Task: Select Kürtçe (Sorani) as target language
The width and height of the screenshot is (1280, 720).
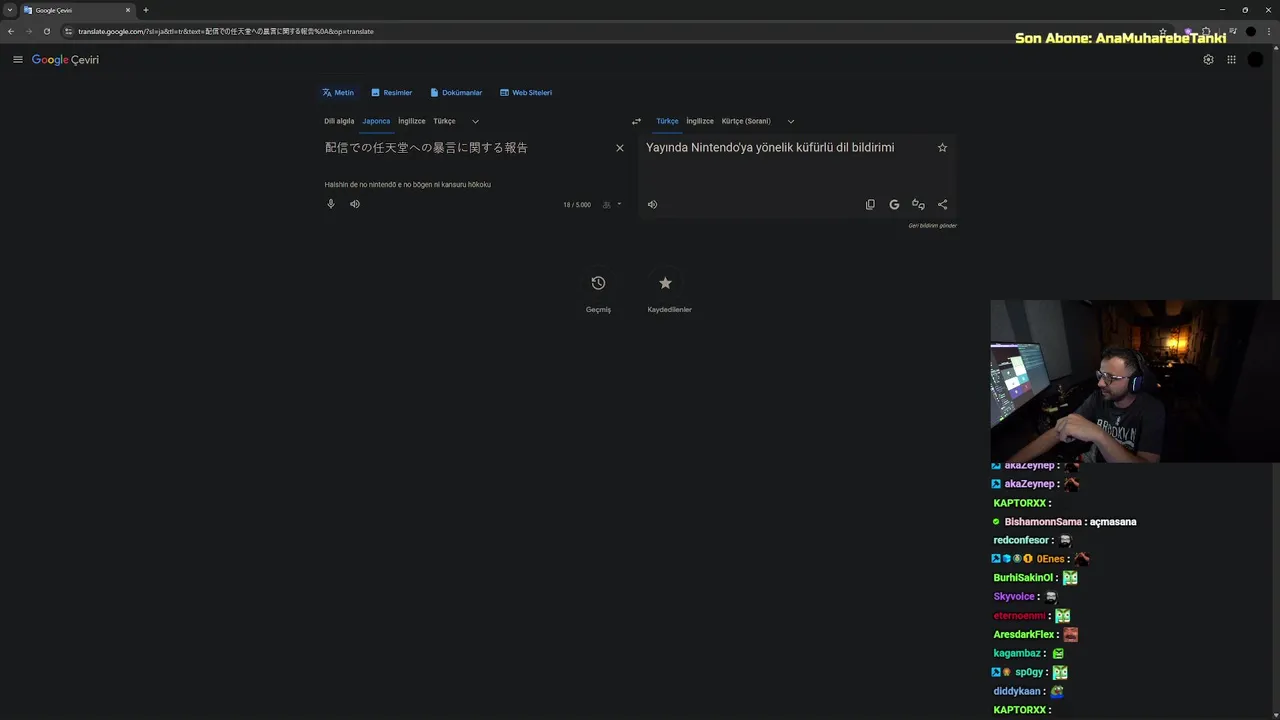Action: pyautogui.click(x=746, y=121)
